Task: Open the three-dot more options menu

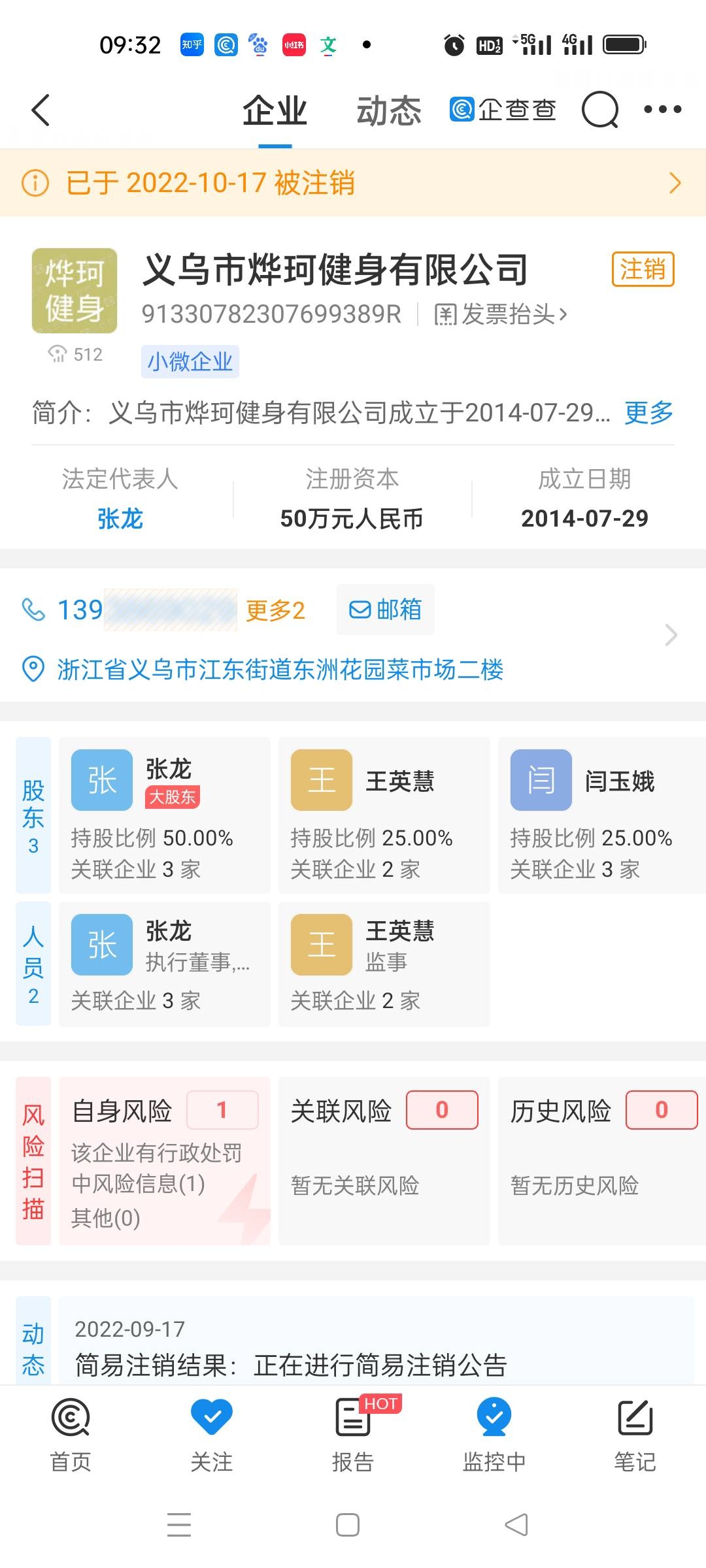Action: click(x=662, y=110)
